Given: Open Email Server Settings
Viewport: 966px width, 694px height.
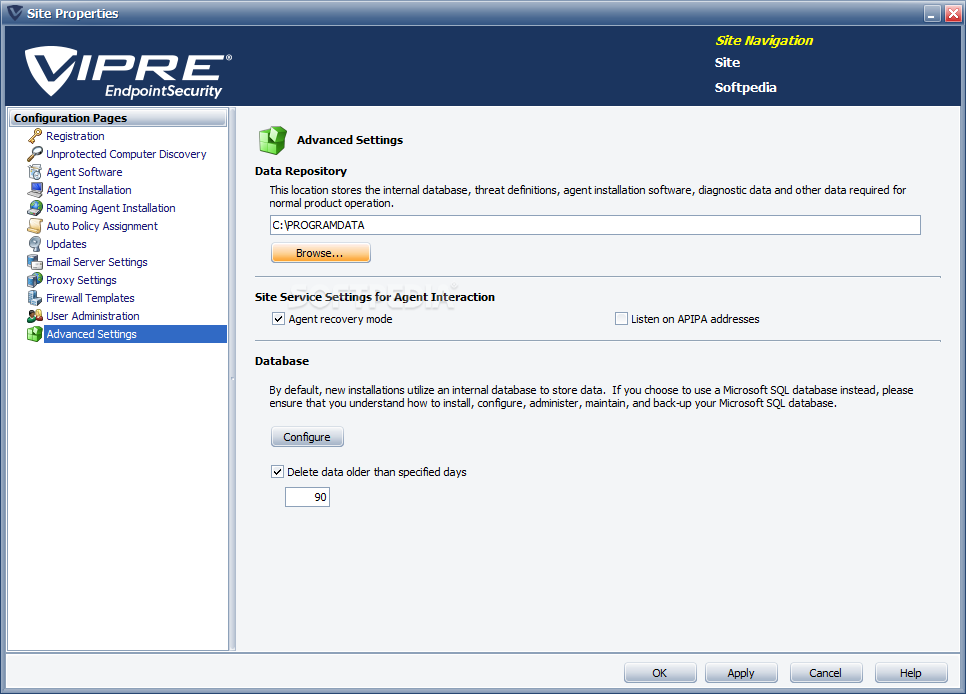Looking at the screenshot, I should tap(97, 262).
